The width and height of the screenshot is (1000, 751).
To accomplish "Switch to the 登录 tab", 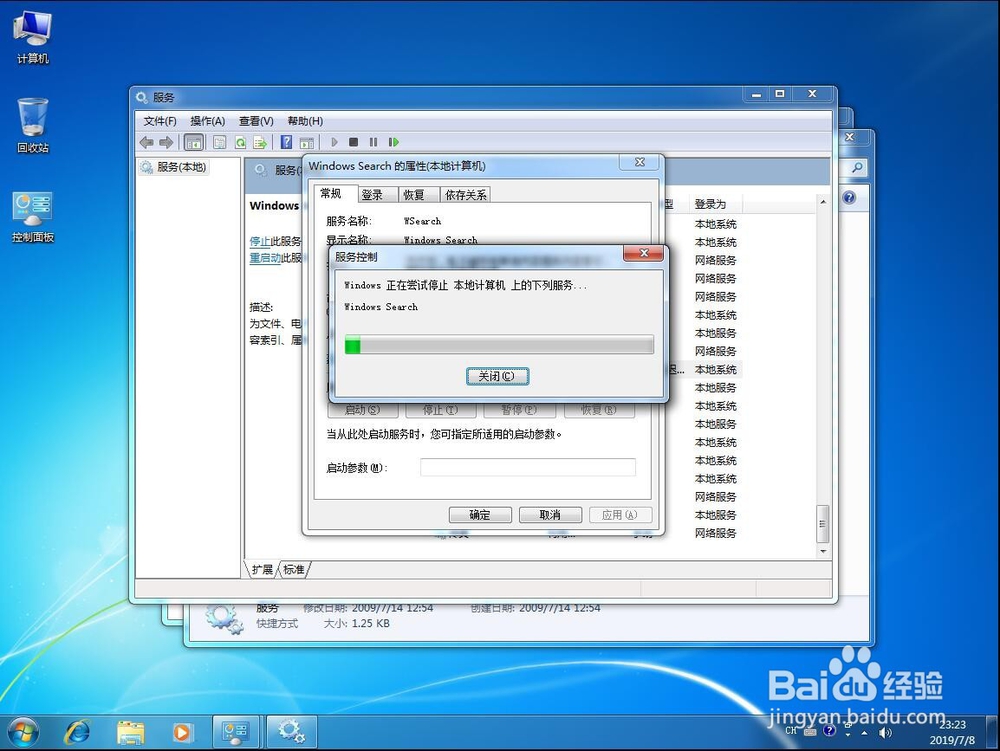I will pos(372,194).
